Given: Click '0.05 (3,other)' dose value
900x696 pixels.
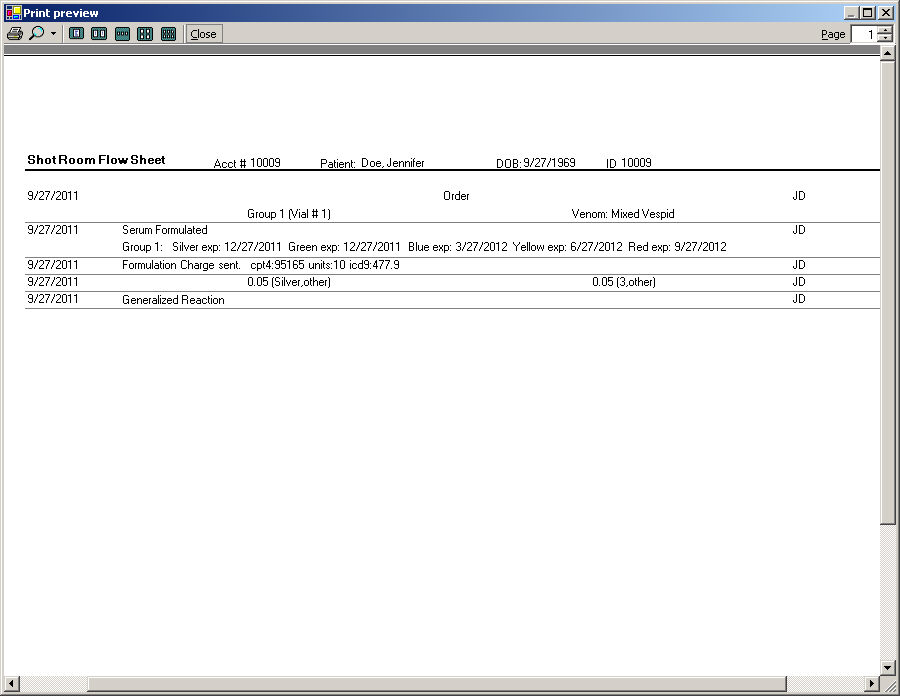Looking at the screenshot, I should coord(624,282).
